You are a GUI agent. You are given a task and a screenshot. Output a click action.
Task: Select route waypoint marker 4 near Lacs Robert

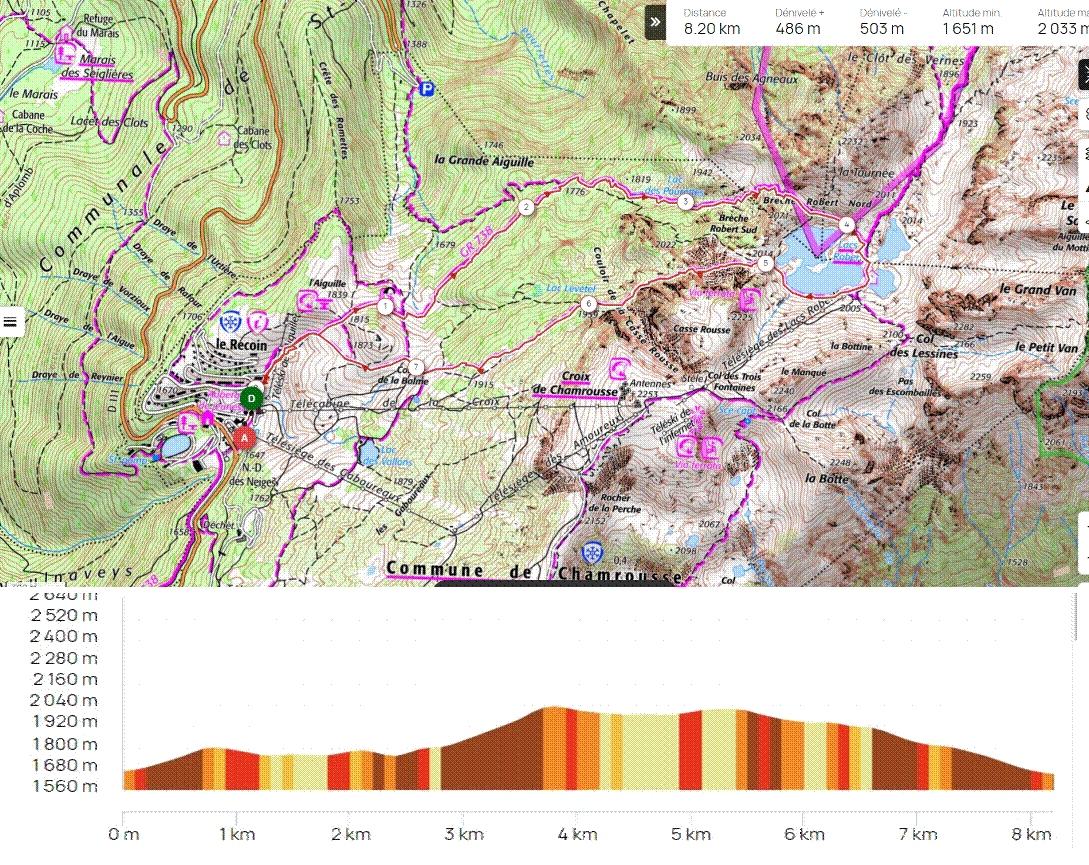[847, 224]
